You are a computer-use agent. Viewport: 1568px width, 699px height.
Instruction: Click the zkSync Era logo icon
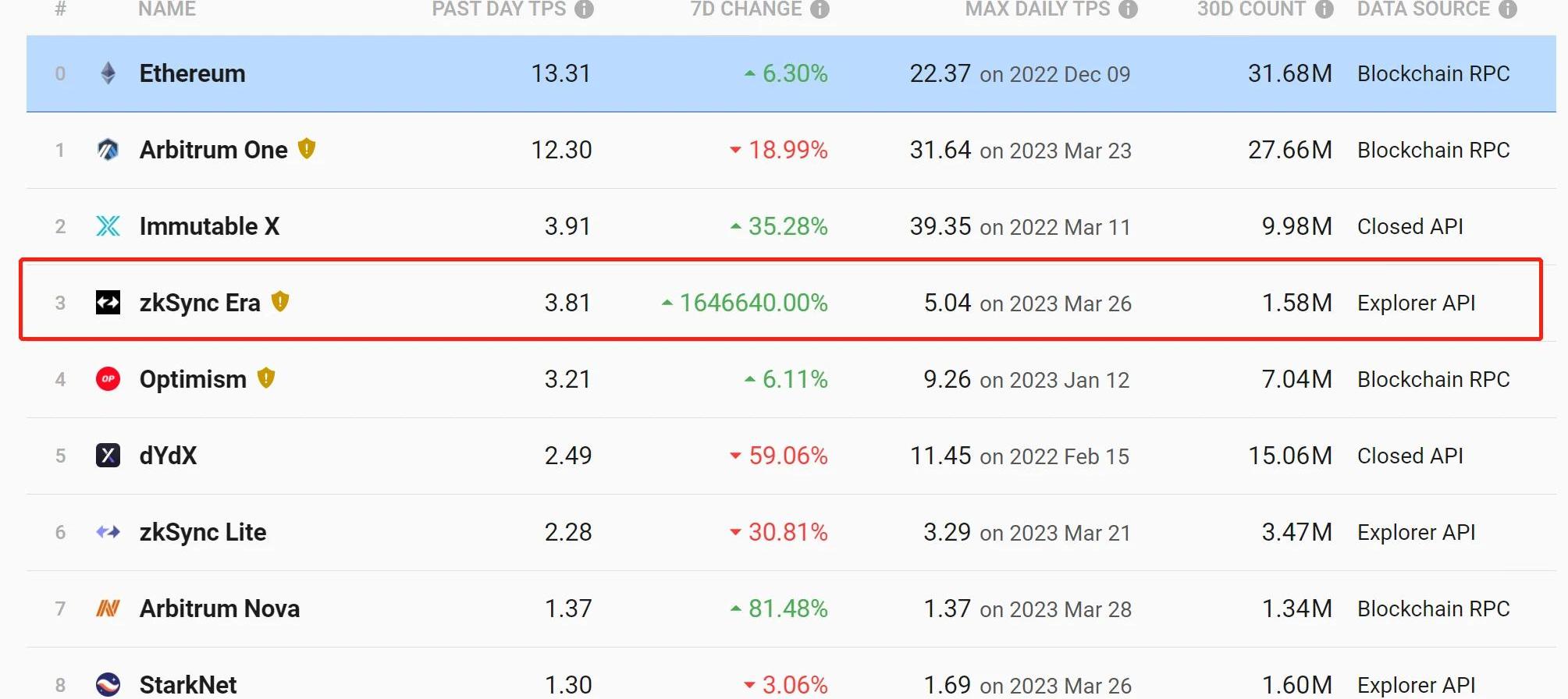[x=108, y=303]
